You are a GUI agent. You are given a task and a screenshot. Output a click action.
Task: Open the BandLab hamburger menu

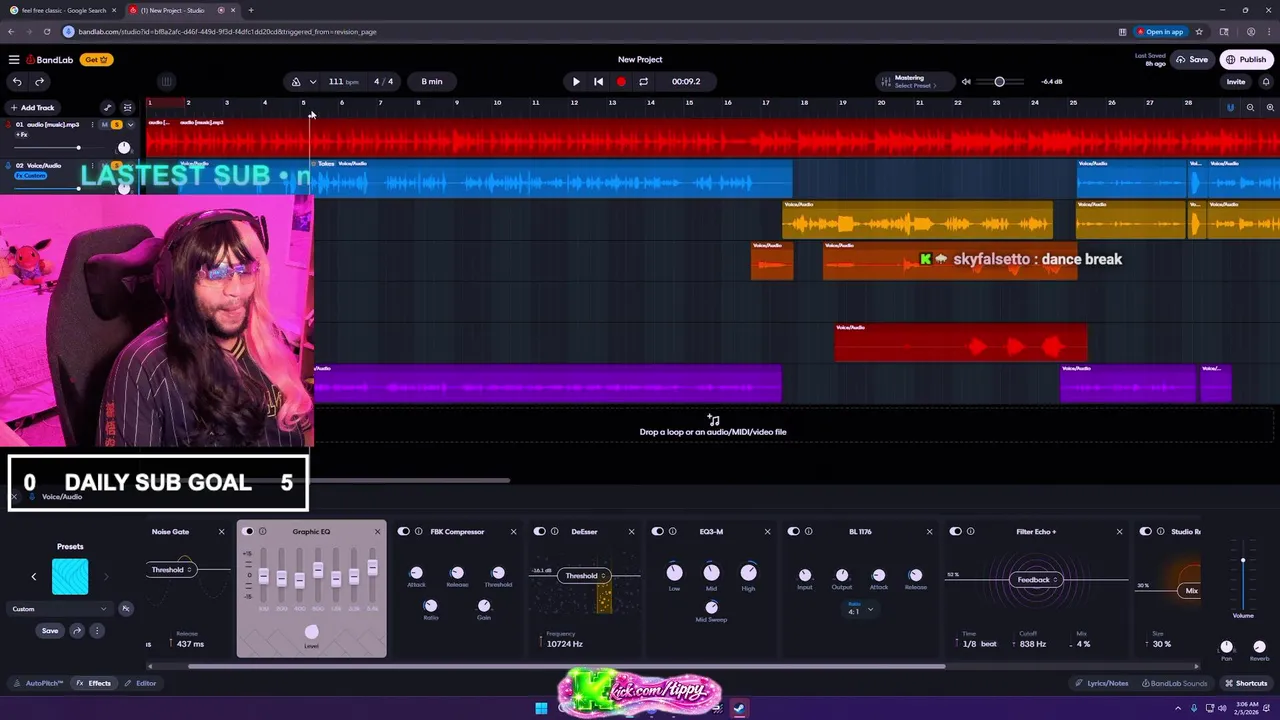(x=13, y=59)
